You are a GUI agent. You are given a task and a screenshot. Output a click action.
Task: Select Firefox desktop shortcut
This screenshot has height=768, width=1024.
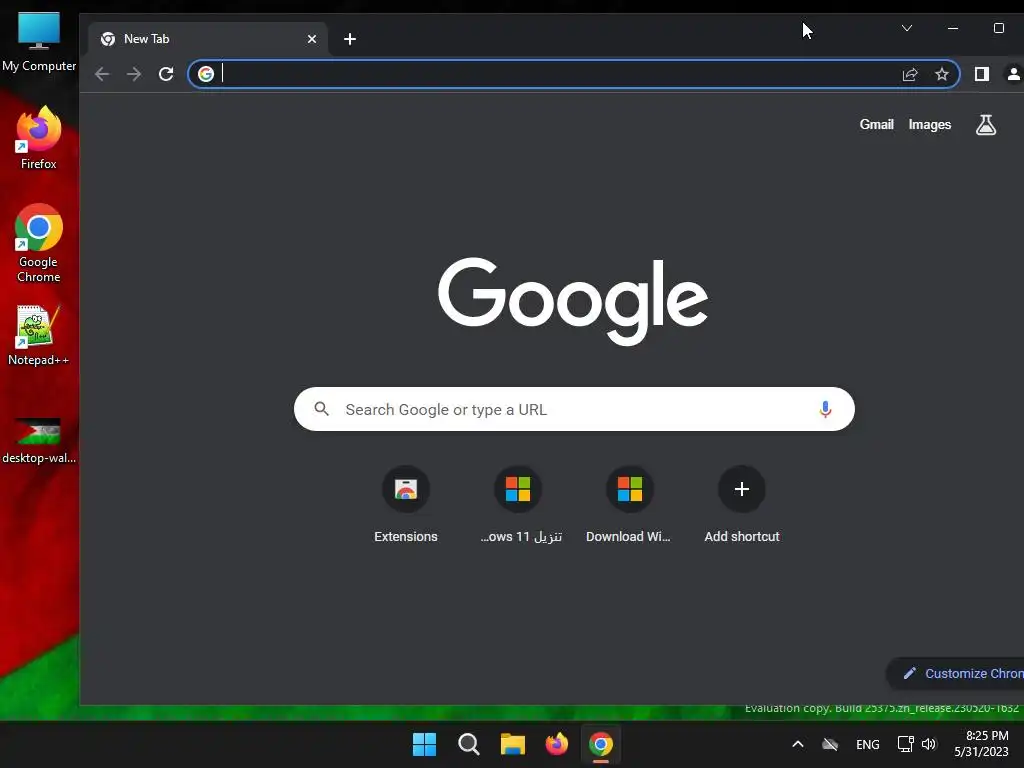39,138
